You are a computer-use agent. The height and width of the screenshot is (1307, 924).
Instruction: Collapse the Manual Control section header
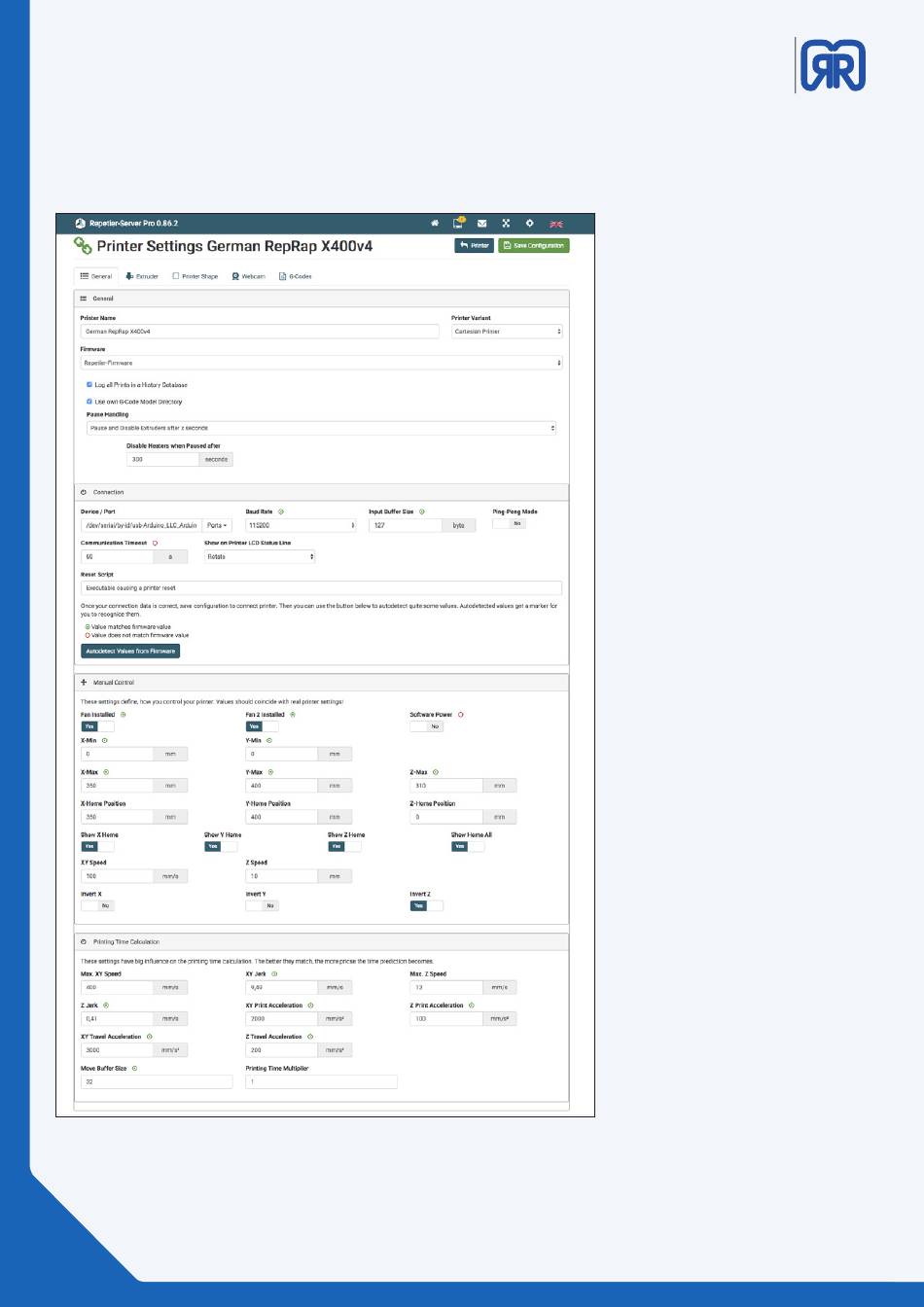click(x=321, y=683)
